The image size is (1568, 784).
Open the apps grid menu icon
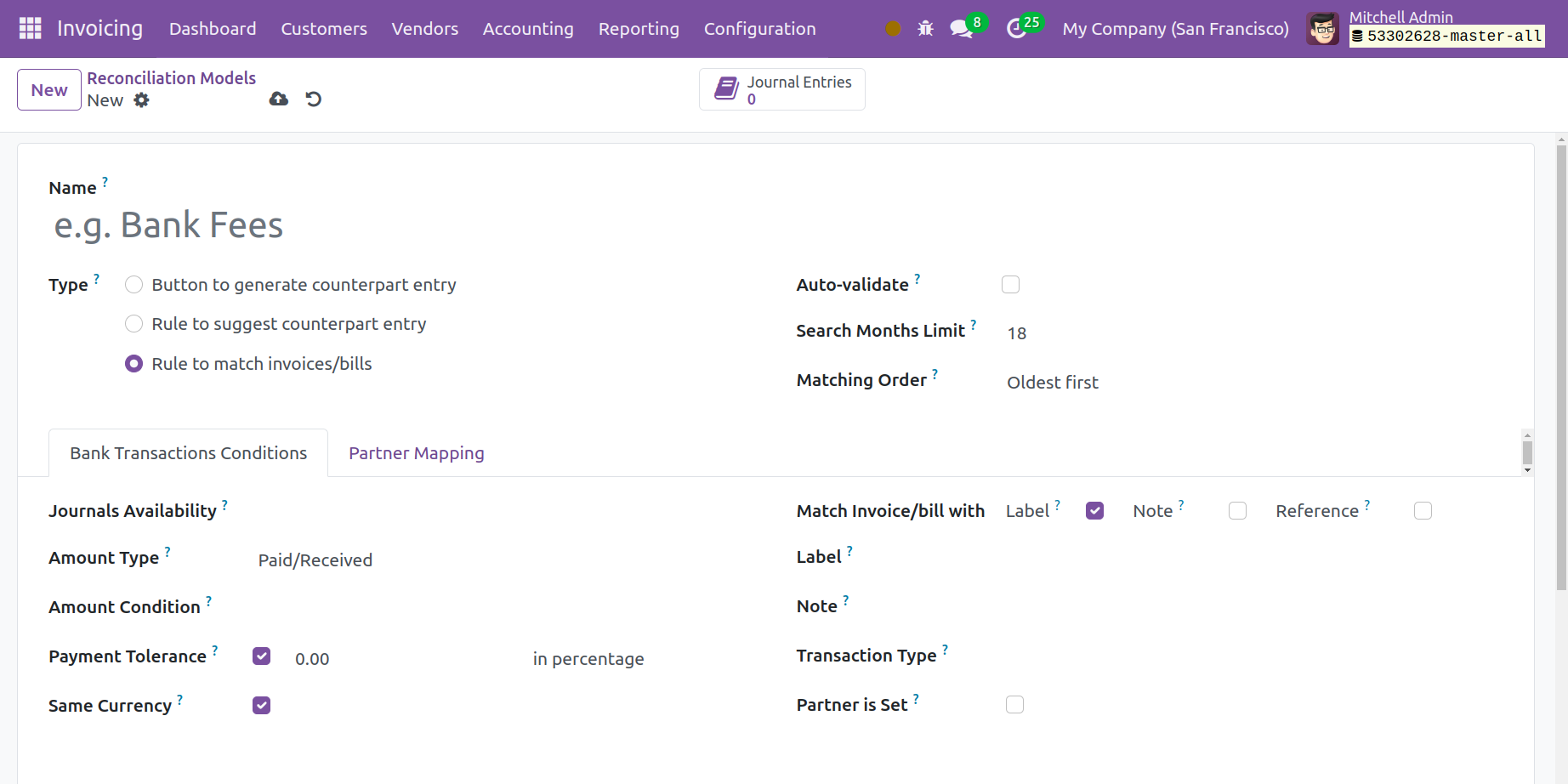pos(30,28)
